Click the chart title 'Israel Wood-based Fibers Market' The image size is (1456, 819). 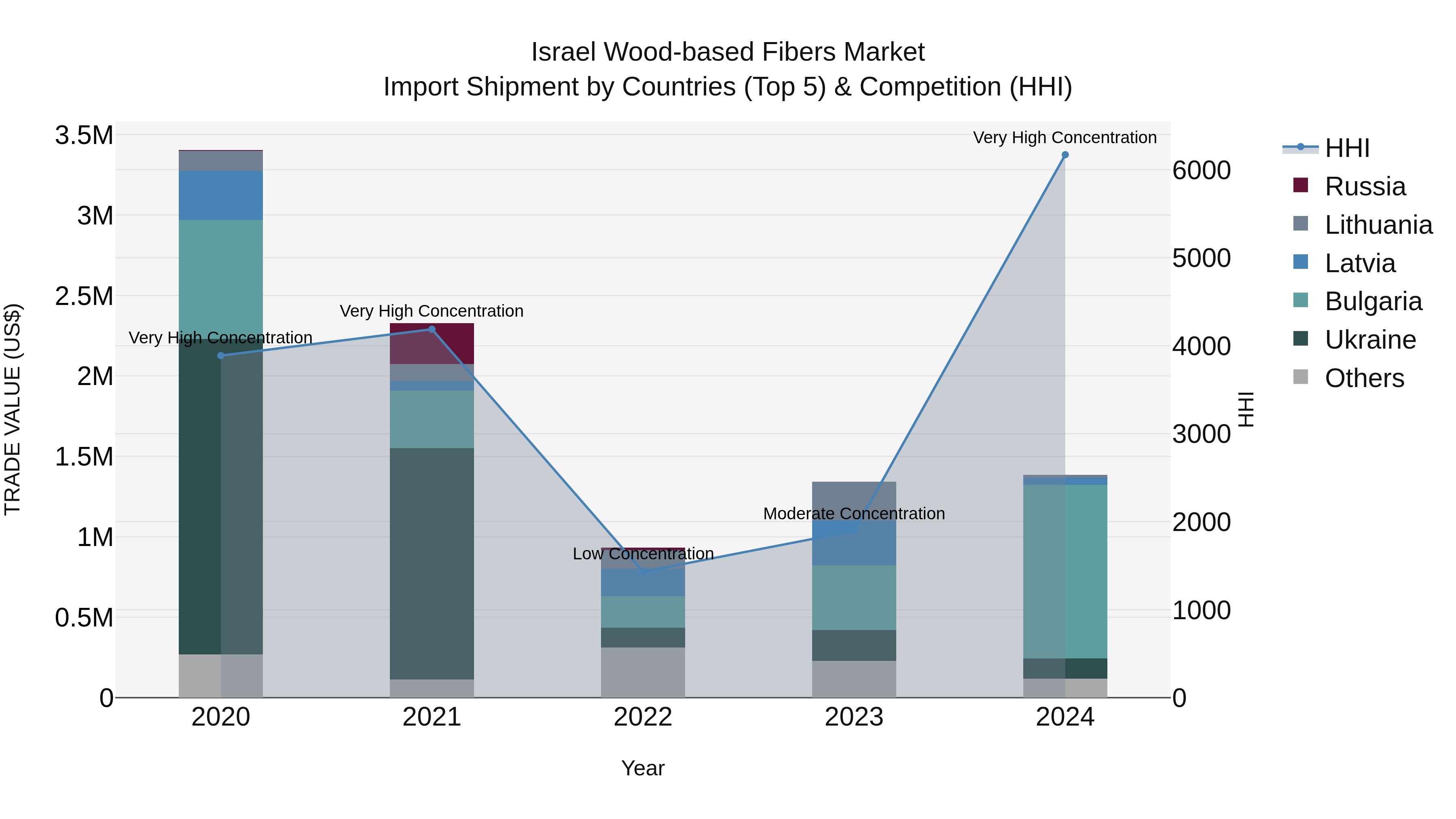(x=728, y=52)
